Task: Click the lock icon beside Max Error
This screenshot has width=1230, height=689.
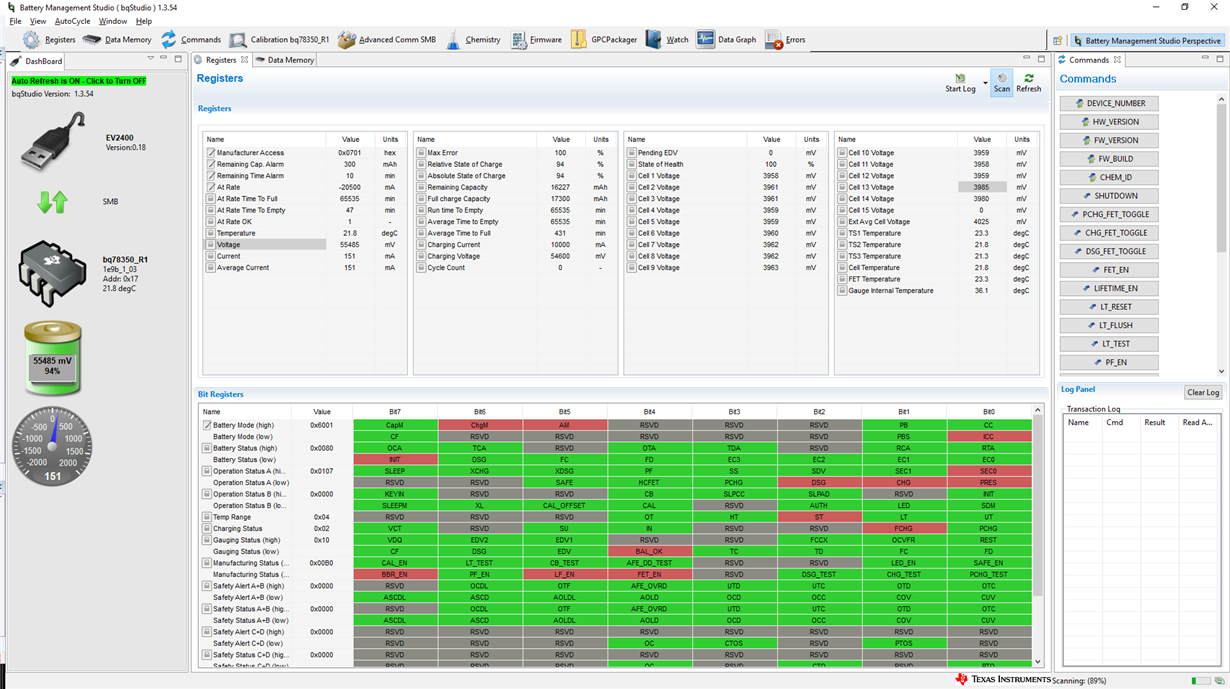Action: [x=421, y=153]
